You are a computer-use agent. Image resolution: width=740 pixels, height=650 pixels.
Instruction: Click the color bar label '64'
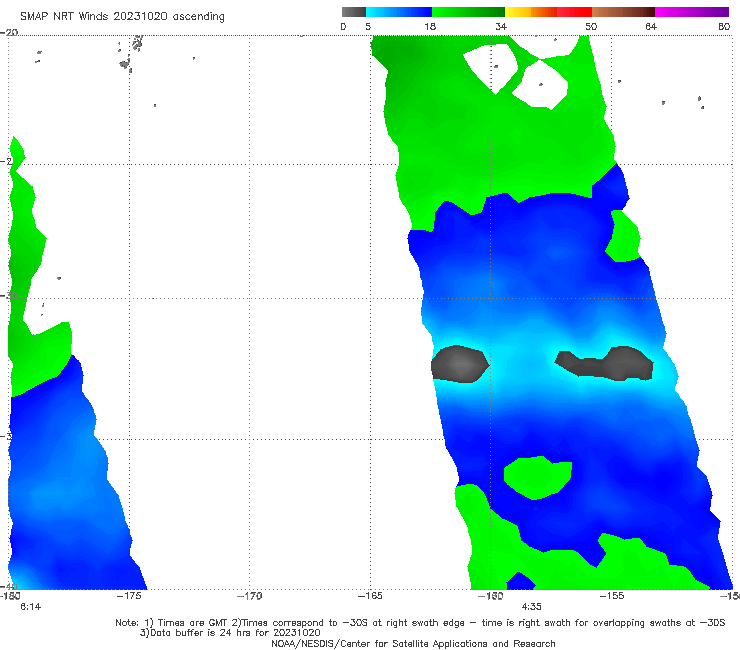pos(651,26)
